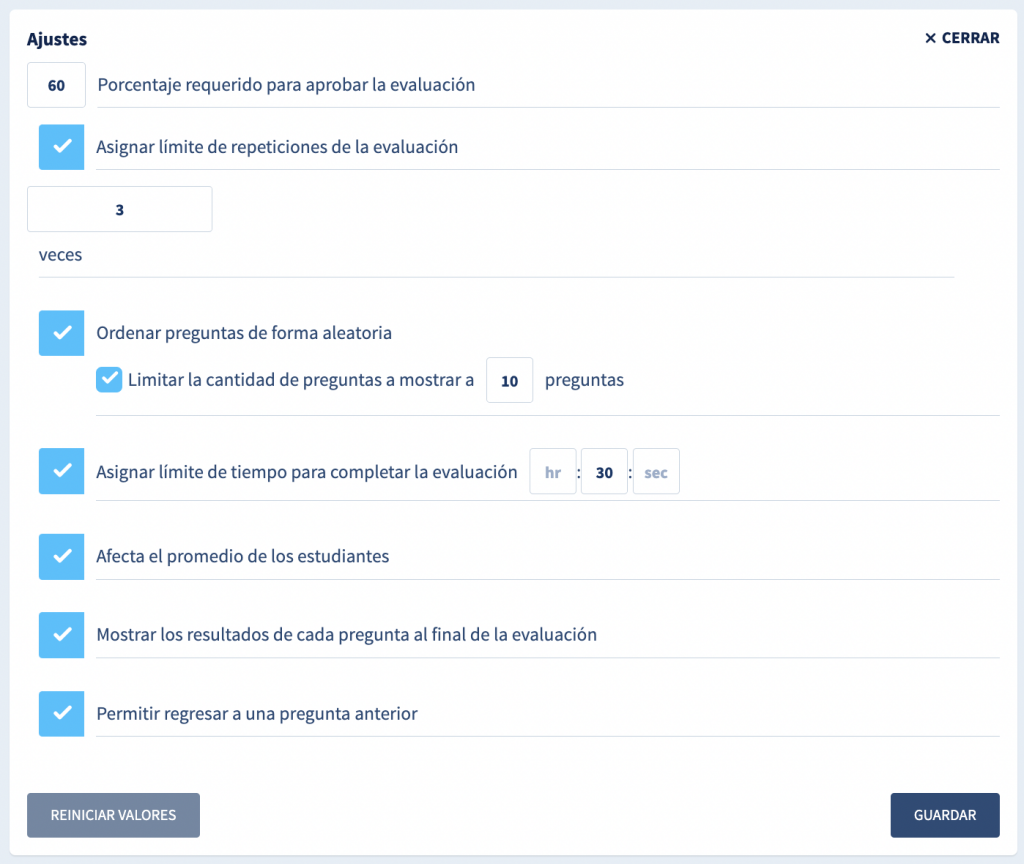Screen dimensions: 1024x864
Task: Click the 'Ordenar preguntas de forma aleatoria' label text
Action: (x=244, y=333)
